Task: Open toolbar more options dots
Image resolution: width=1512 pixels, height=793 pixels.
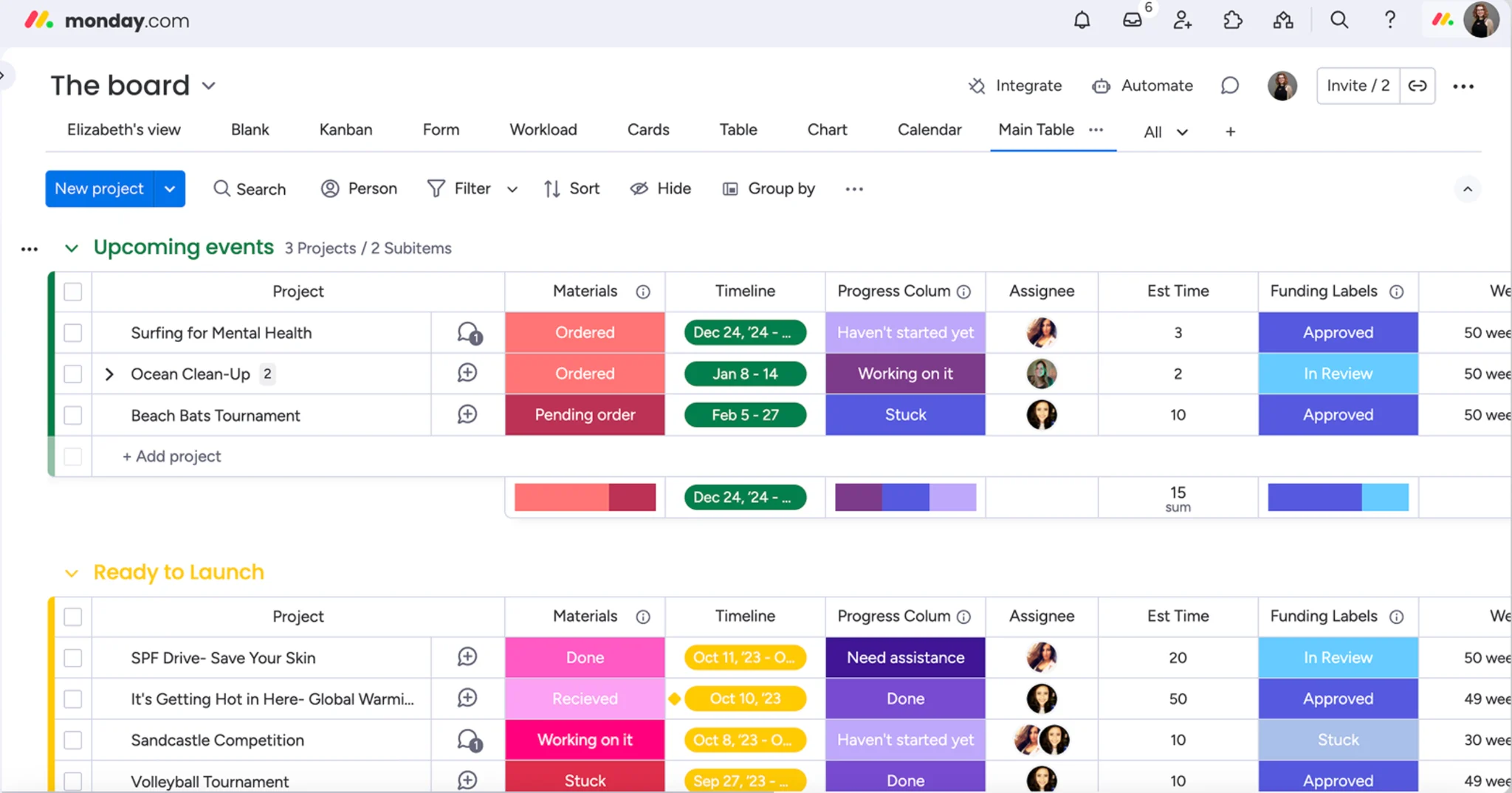Action: coord(854,189)
